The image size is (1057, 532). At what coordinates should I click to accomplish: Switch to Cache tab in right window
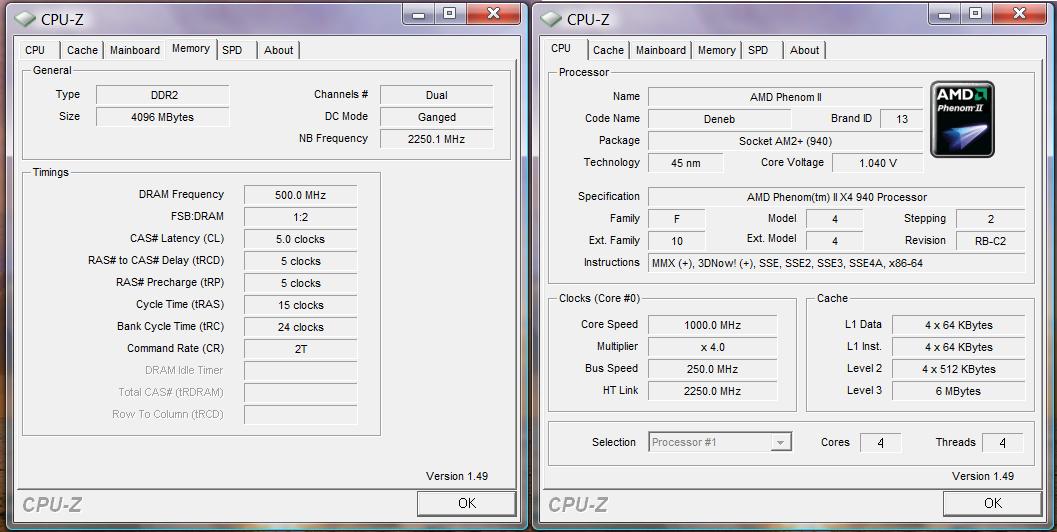tap(608, 50)
